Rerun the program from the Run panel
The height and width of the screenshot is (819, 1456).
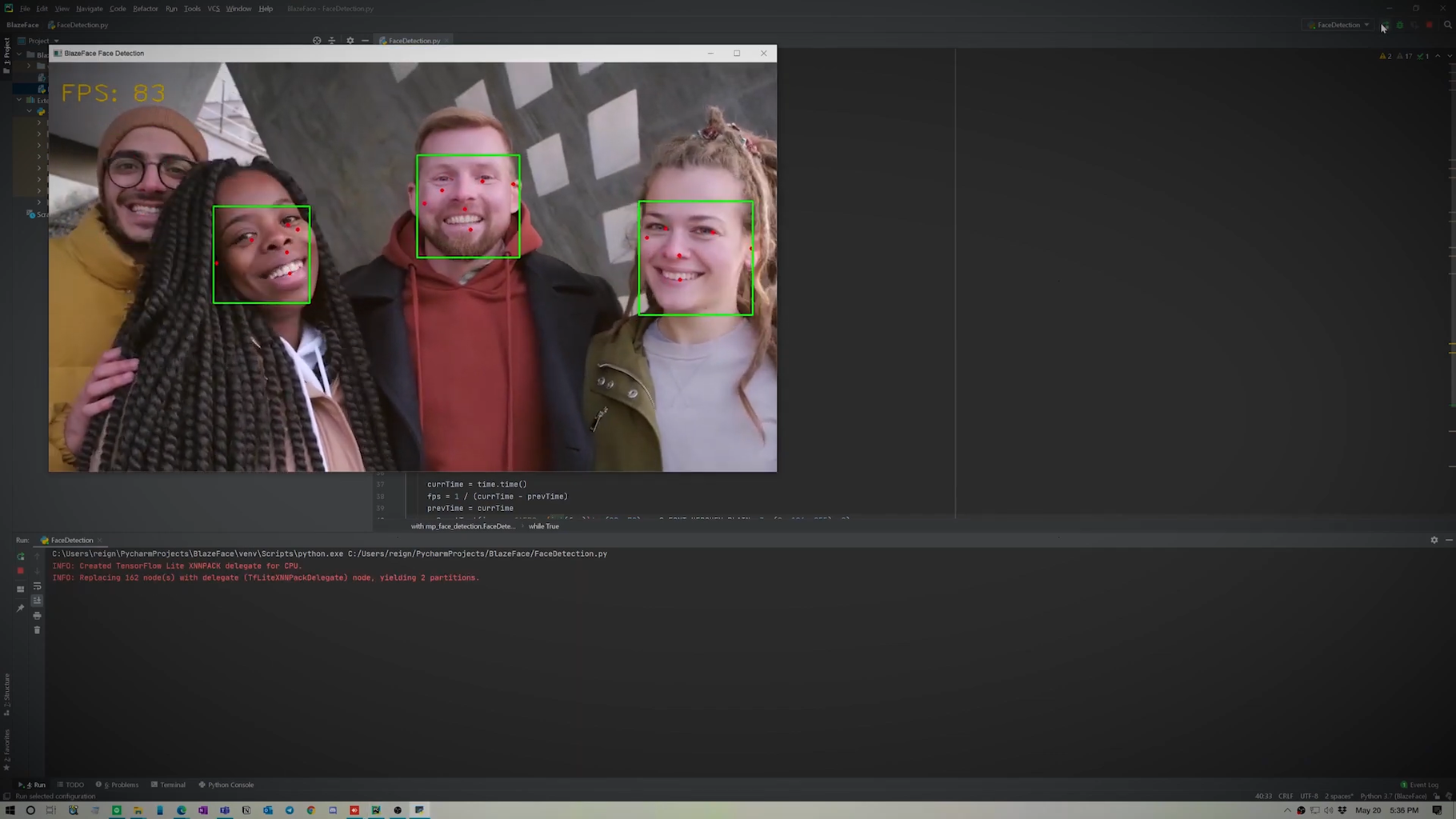point(20,556)
